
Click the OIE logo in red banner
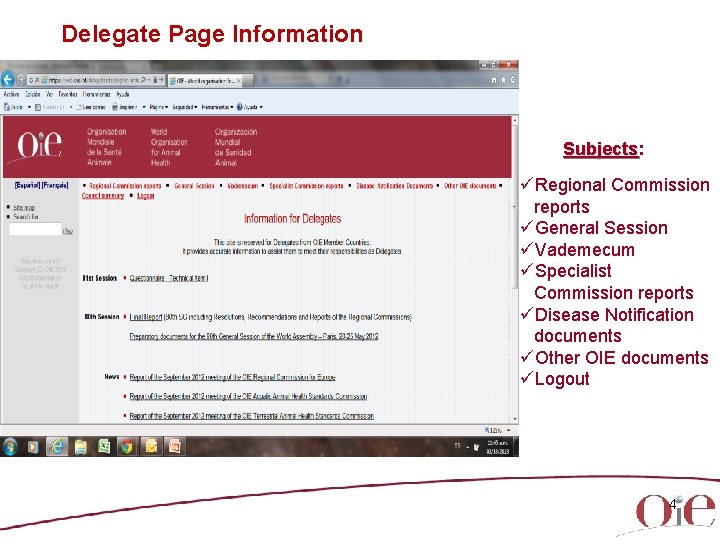pos(39,145)
